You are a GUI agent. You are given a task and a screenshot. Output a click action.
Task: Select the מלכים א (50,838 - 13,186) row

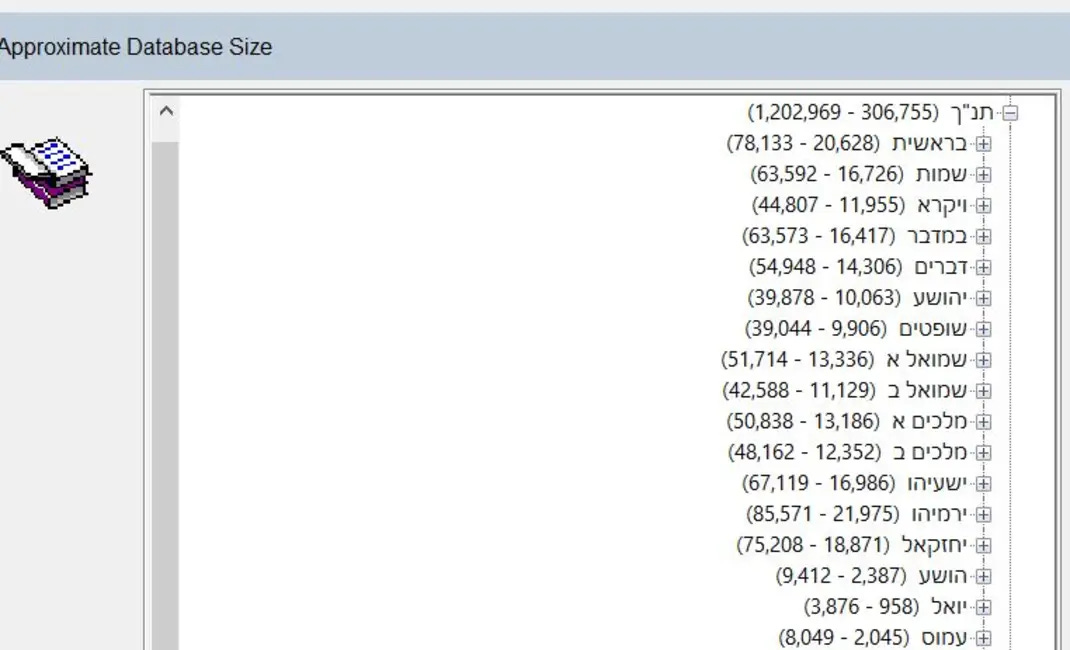tap(847, 421)
